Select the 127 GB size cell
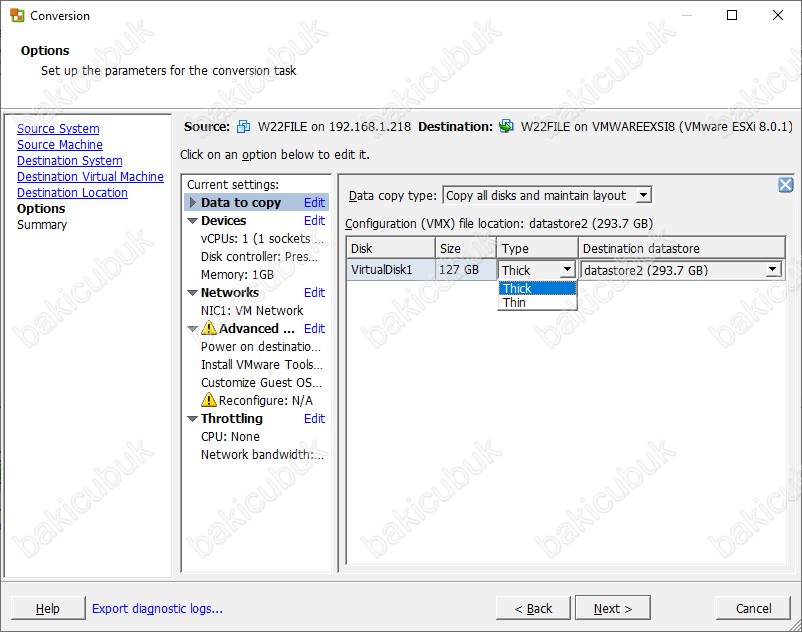 coord(466,269)
